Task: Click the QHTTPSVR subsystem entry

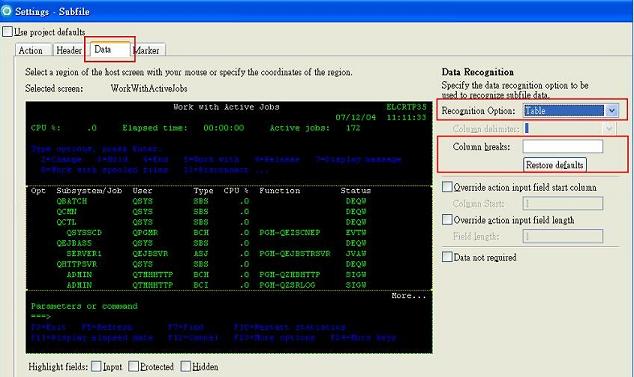Action: [x=77, y=264]
